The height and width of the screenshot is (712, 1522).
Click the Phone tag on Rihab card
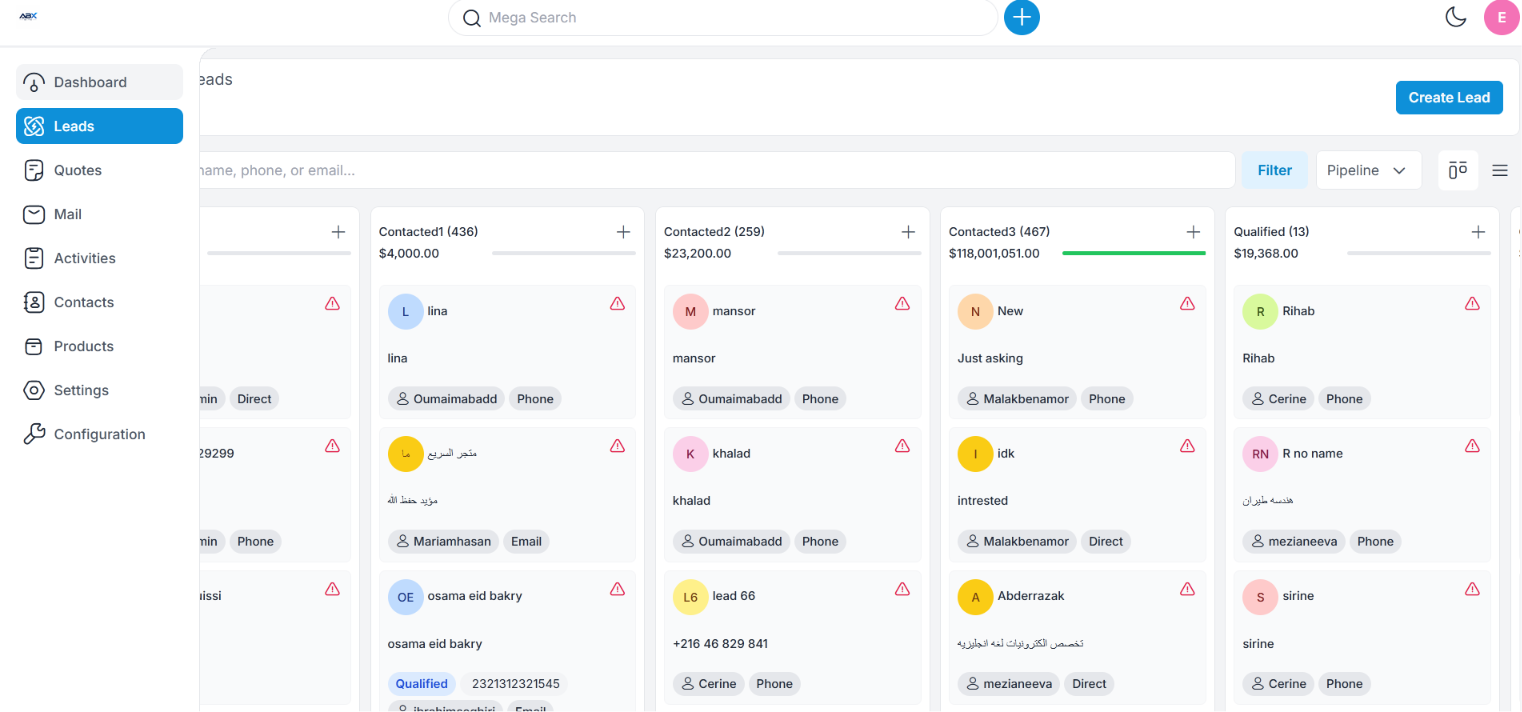pyautogui.click(x=1344, y=398)
